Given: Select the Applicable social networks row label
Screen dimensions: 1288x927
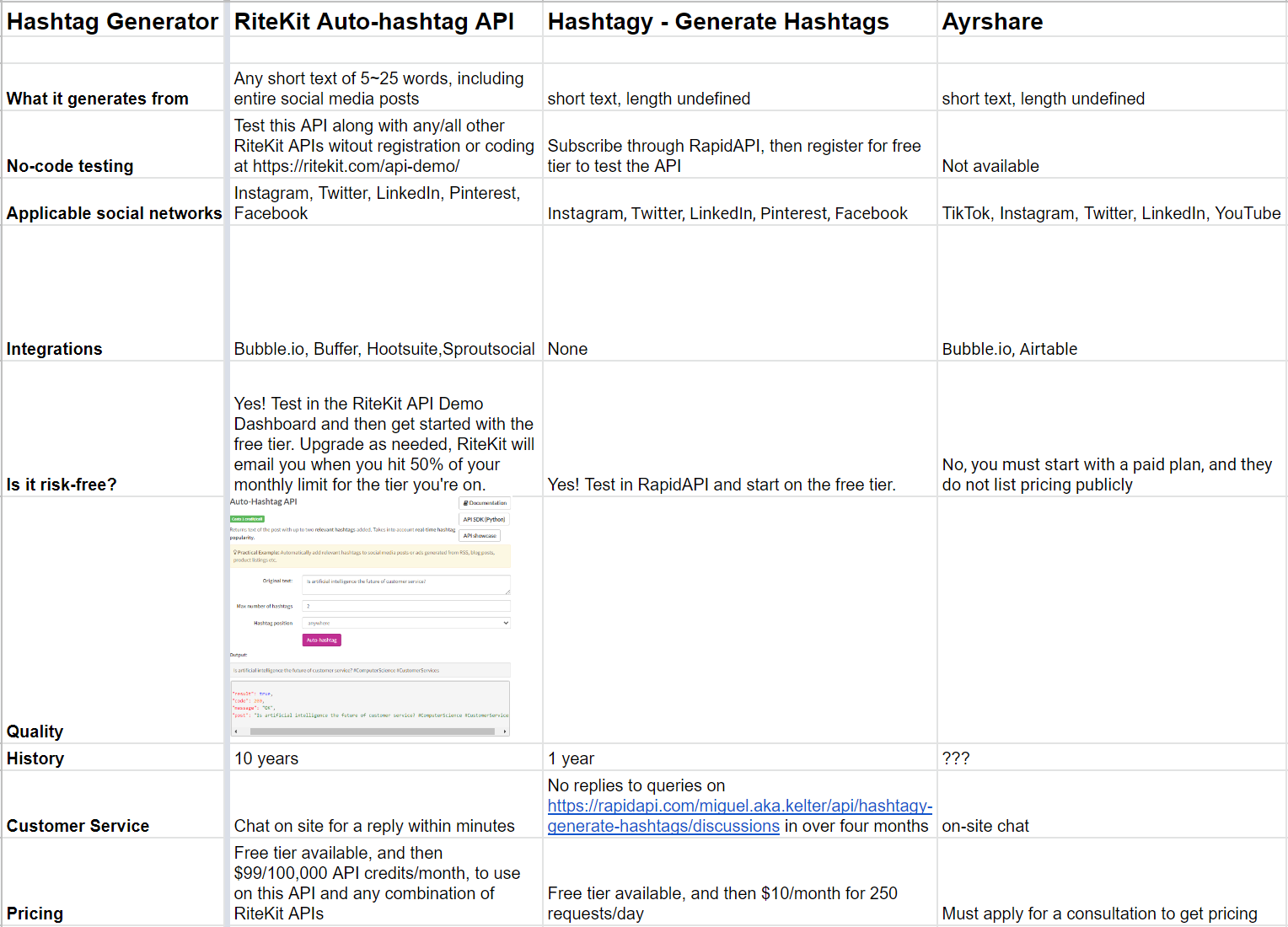Looking at the screenshot, I should tap(112, 202).
